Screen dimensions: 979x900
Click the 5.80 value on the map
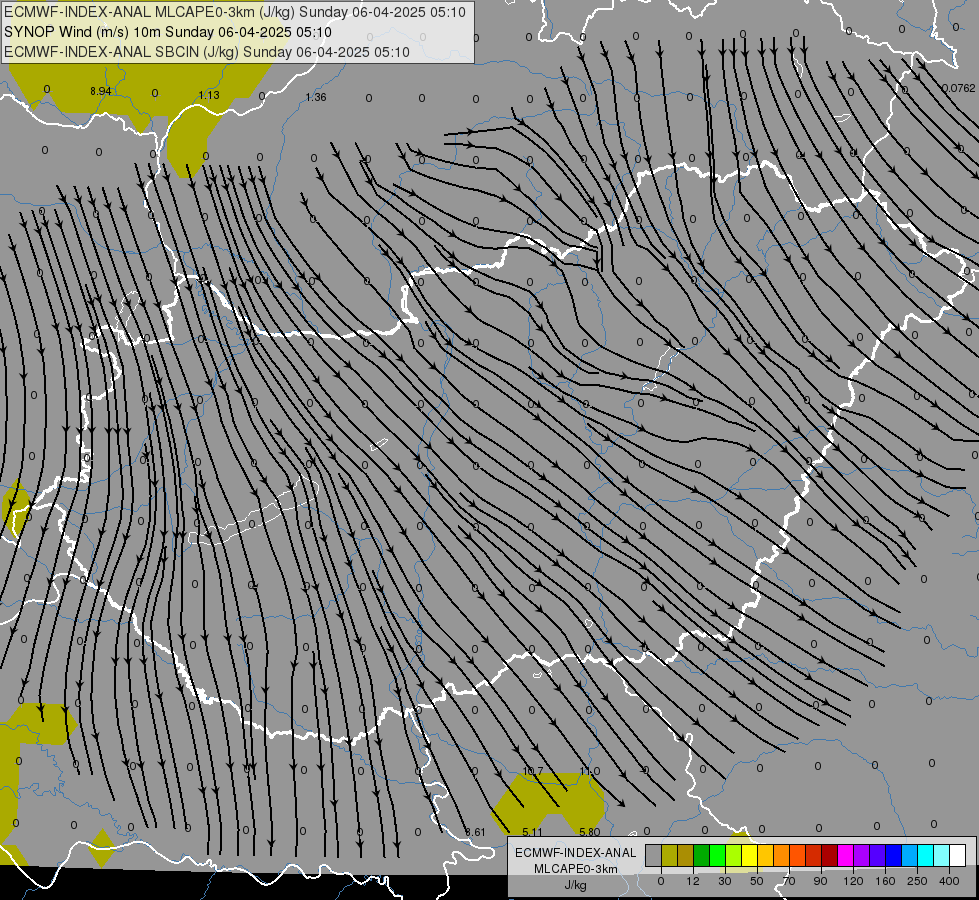coord(589,832)
